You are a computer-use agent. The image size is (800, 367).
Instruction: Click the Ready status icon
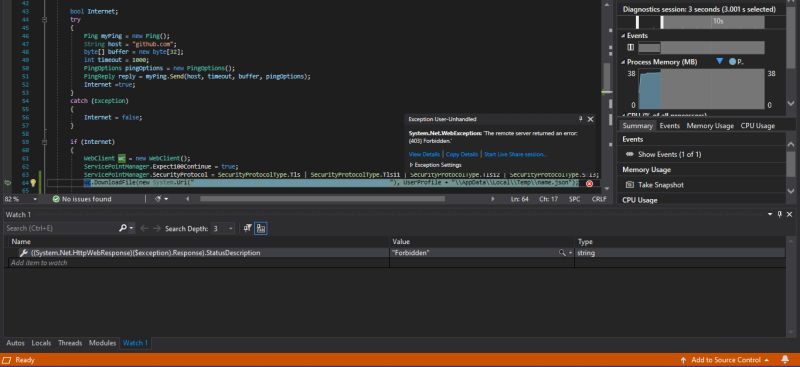click(7, 360)
